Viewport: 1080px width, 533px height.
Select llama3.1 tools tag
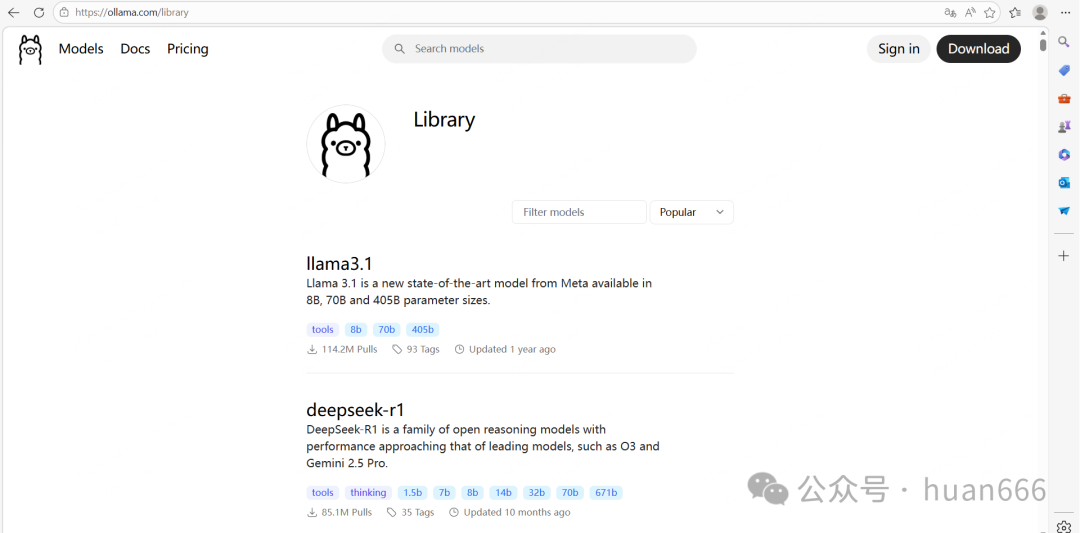coord(322,330)
